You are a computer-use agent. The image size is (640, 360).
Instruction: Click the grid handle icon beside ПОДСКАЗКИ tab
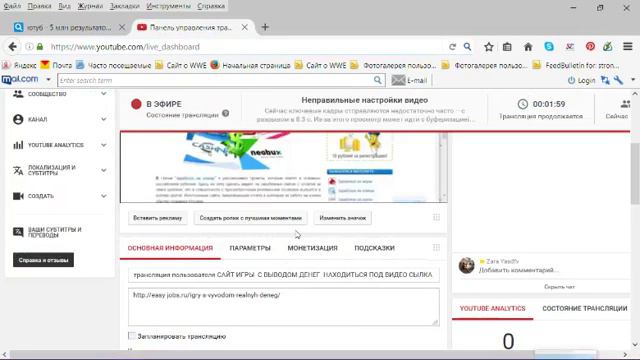tap(436, 248)
